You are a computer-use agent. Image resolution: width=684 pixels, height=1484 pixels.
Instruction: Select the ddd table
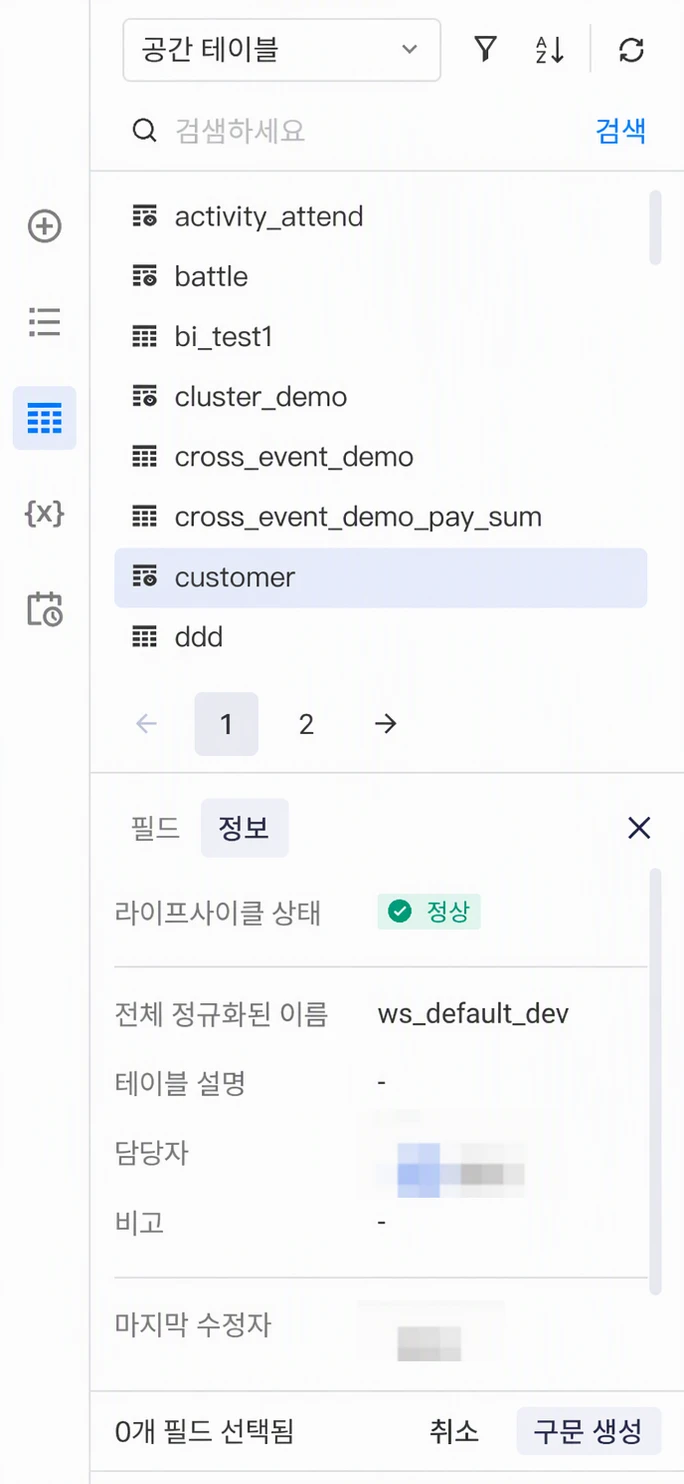(x=380, y=637)
